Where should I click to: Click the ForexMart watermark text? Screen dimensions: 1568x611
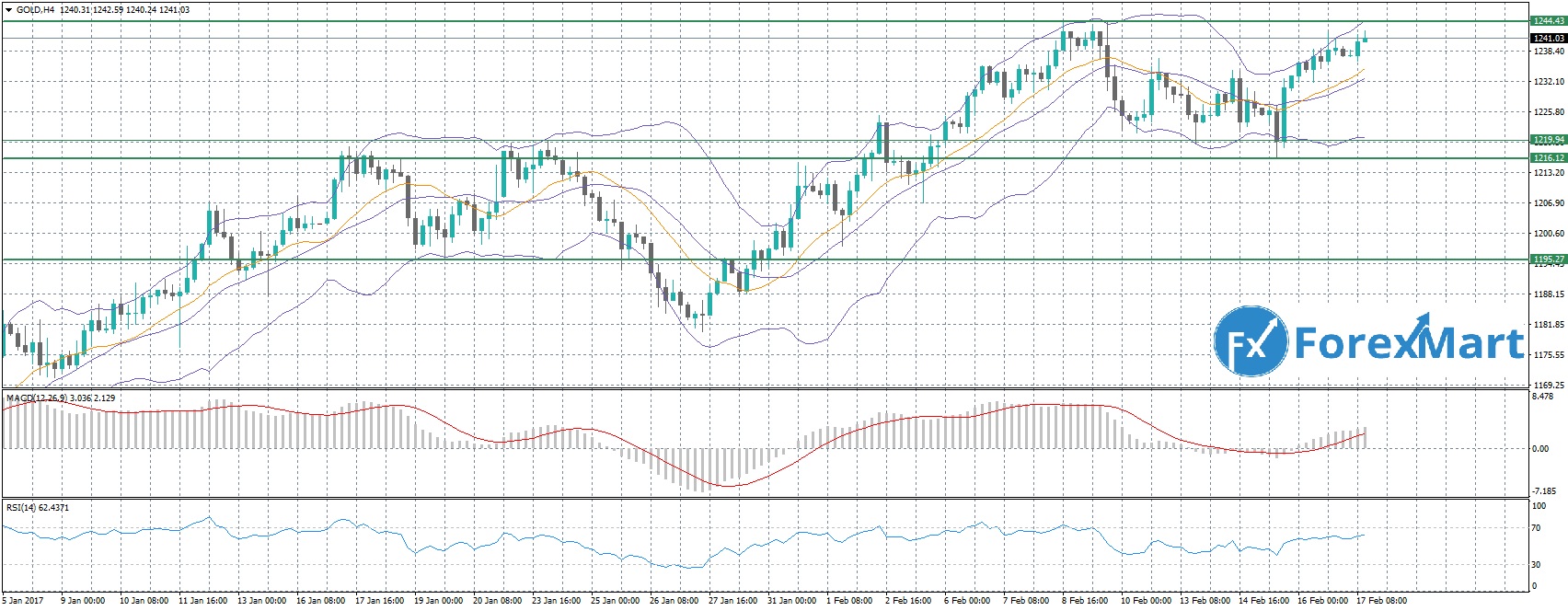pos(1408,344)
